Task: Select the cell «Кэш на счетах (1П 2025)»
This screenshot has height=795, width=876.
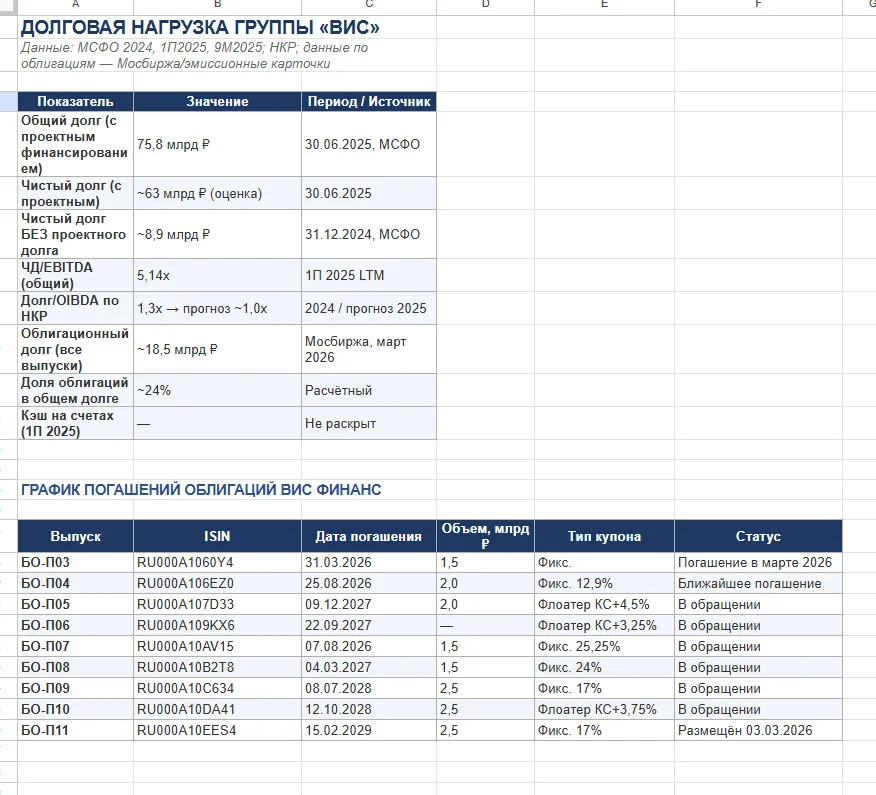Action: [75, 423]
